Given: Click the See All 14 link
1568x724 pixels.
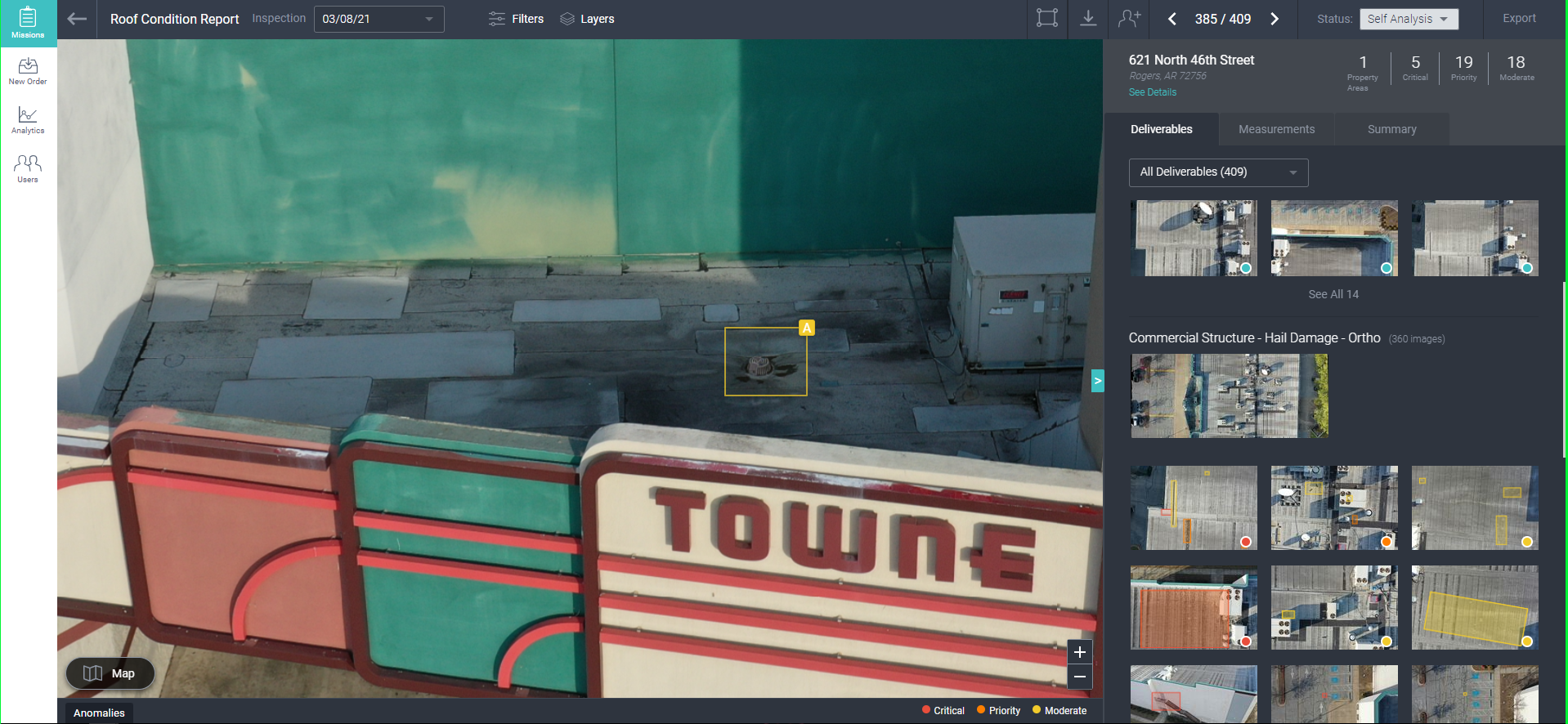Looking at the screenshot, I should pos(1333,294).
